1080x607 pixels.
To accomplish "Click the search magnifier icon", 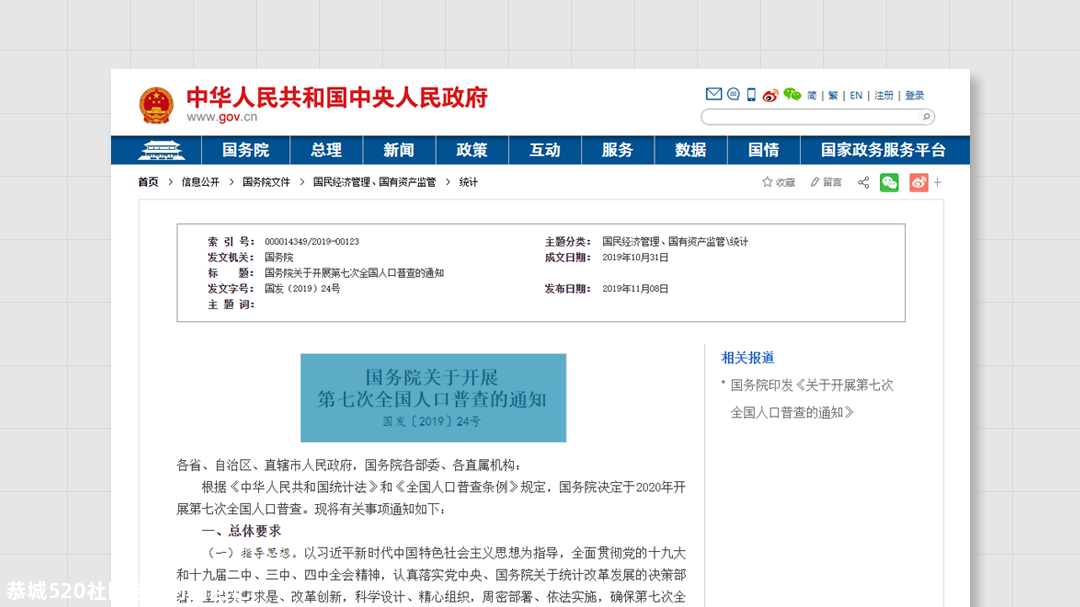I will (x=926, y=117).
